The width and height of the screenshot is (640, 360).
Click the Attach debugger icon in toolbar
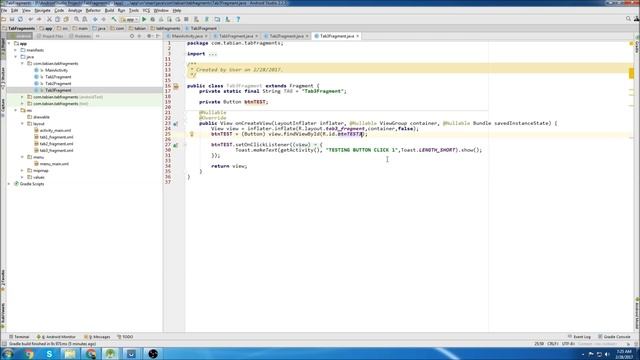[x=178, y=19]
